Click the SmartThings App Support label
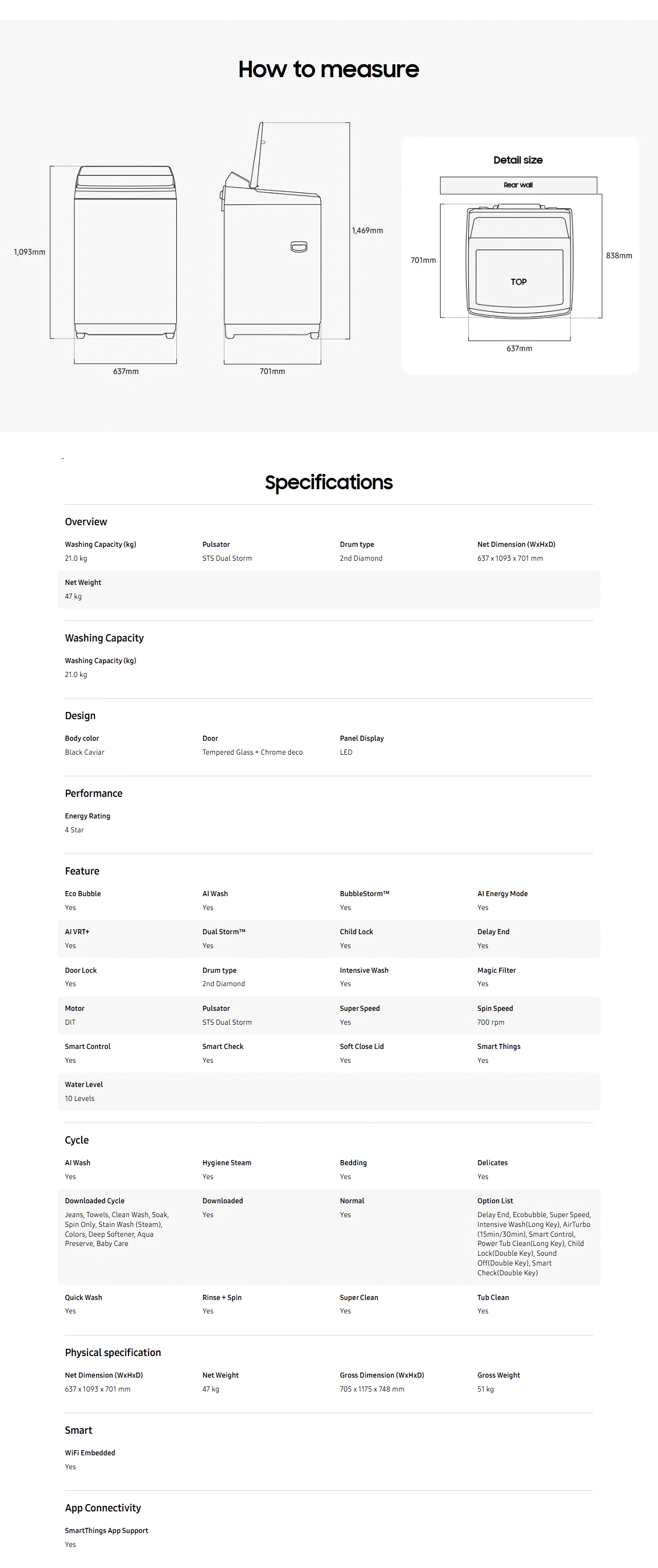This screenshot has height=1568, width=658. pos(106,1530)
